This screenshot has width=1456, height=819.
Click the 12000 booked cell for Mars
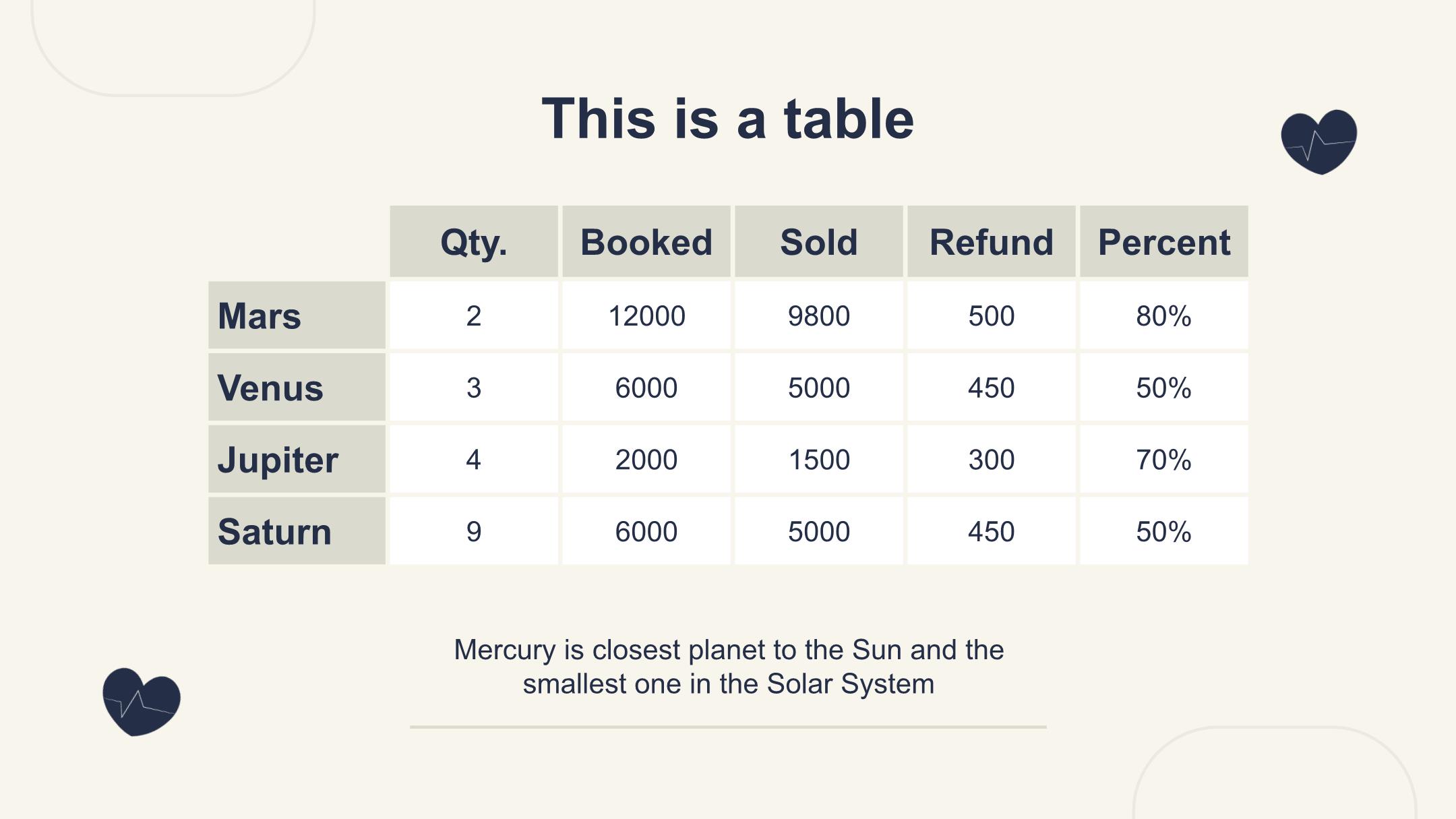646,315
